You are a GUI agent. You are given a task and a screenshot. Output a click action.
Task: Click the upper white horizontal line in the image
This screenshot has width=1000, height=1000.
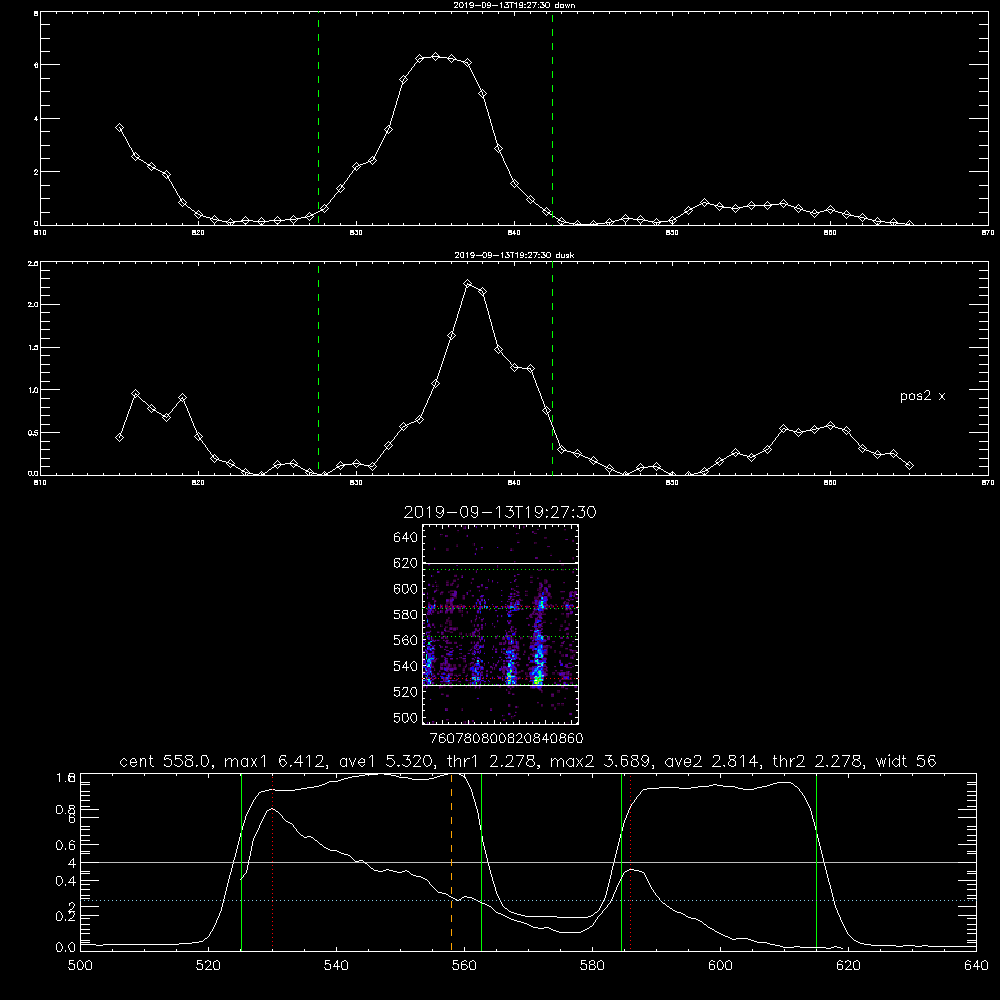tap(500, 563)
